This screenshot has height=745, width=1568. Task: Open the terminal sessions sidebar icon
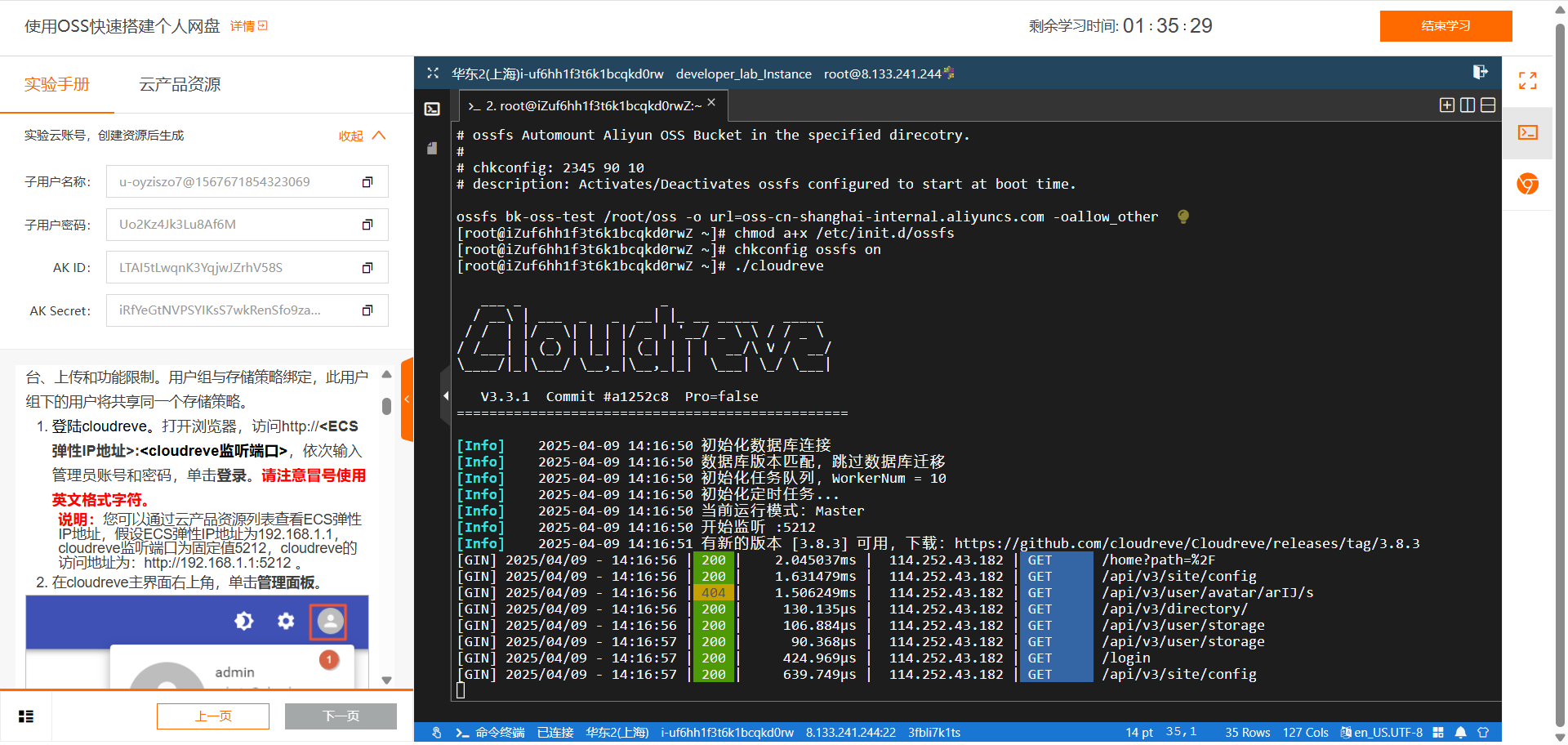(x=432, y=109)
